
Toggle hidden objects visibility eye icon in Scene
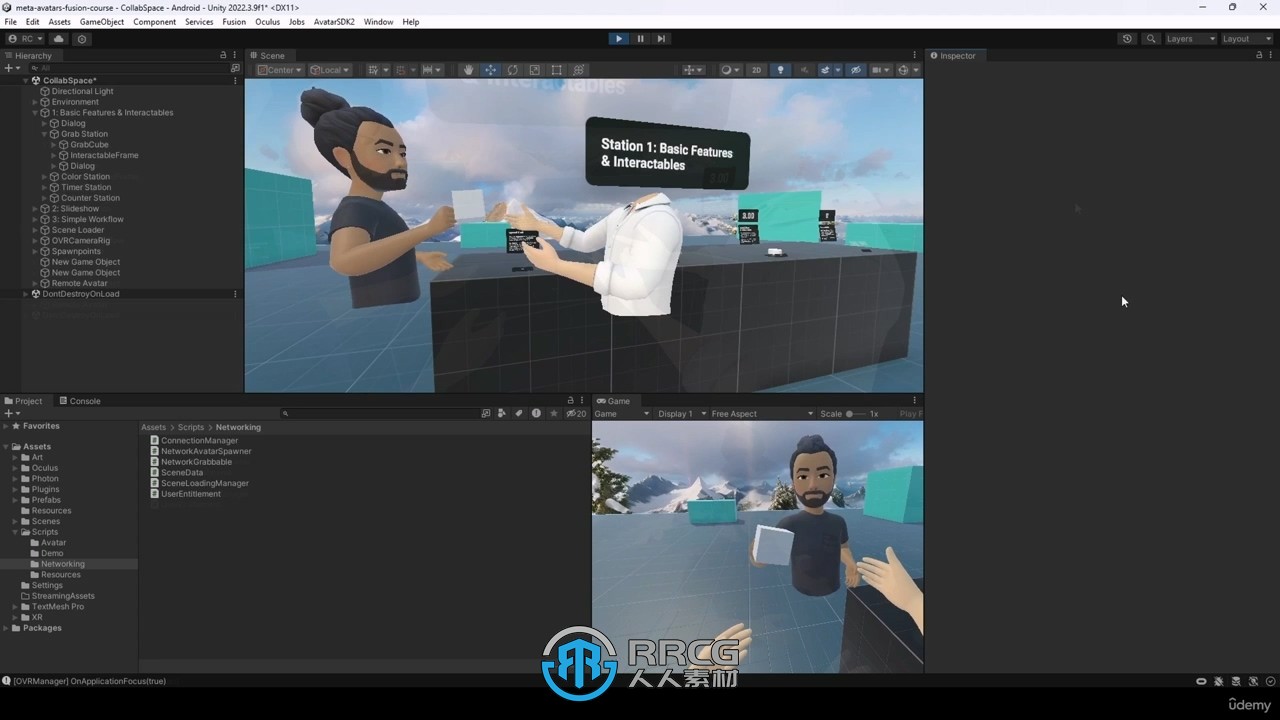[855, 70]
